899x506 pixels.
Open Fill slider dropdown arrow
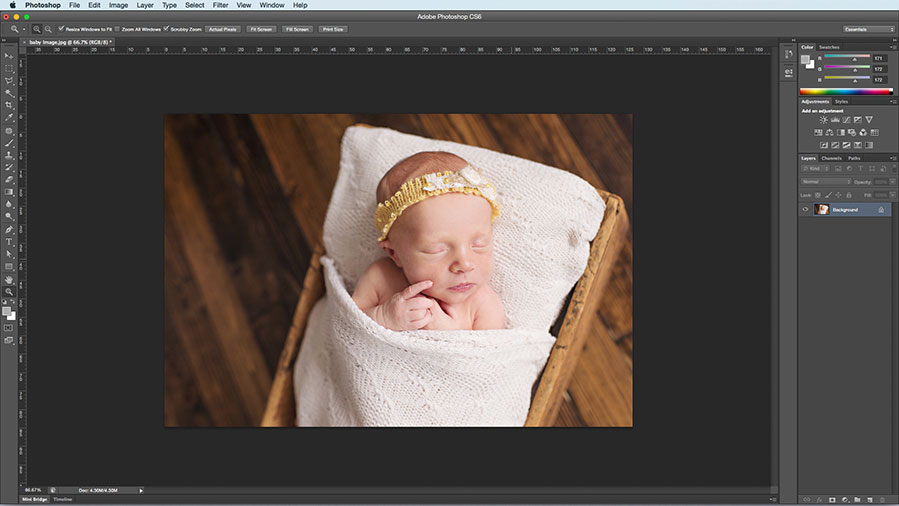point(893,195)
